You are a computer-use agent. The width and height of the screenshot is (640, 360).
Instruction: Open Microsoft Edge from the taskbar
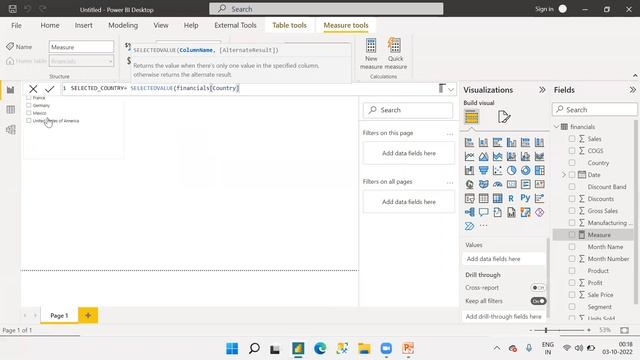click(x=320, y=348)
